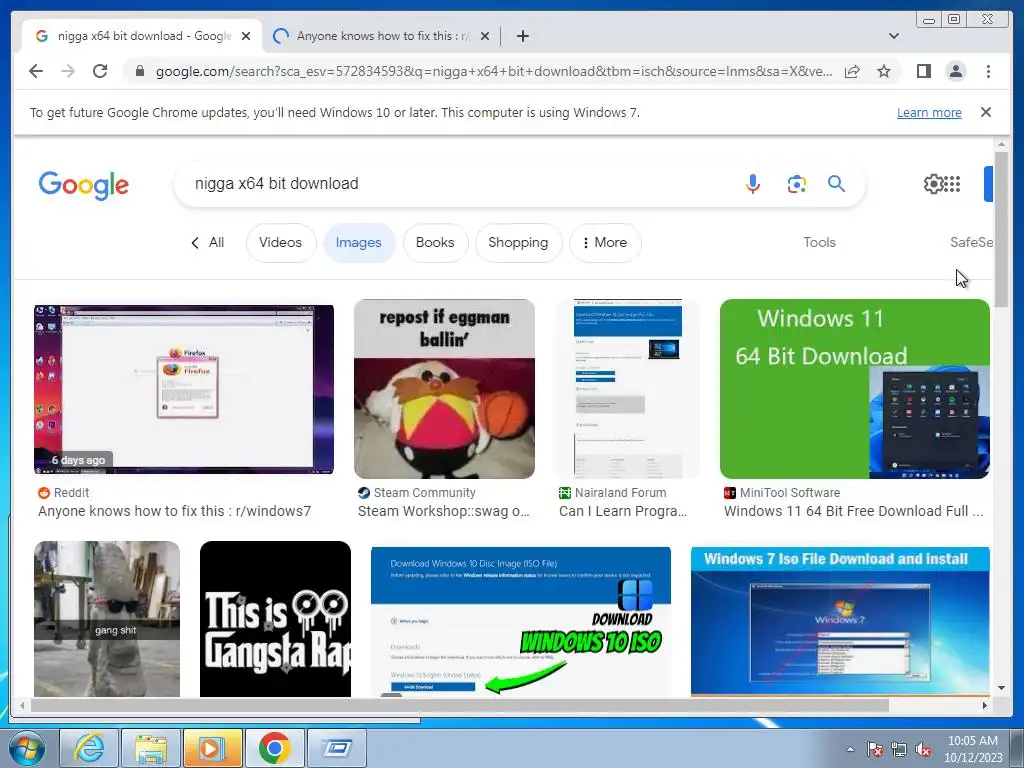Click the Chrome taskbar icon
The image size is (1024, 768).
[274, 748]
